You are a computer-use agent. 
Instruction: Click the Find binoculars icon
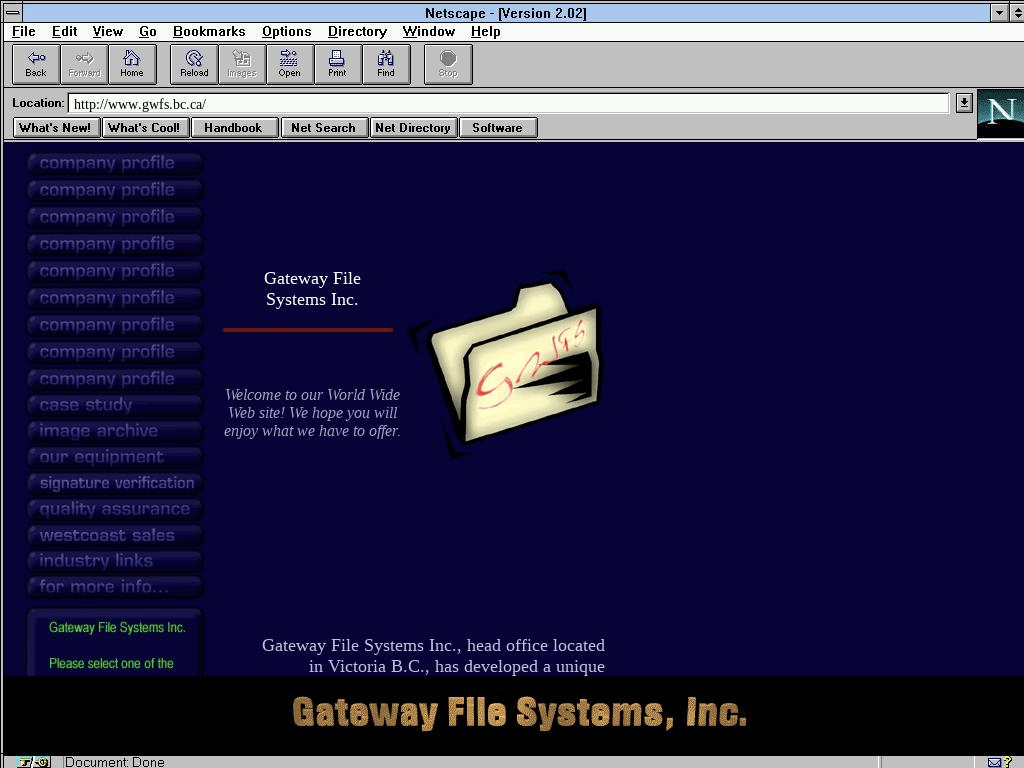386,64
